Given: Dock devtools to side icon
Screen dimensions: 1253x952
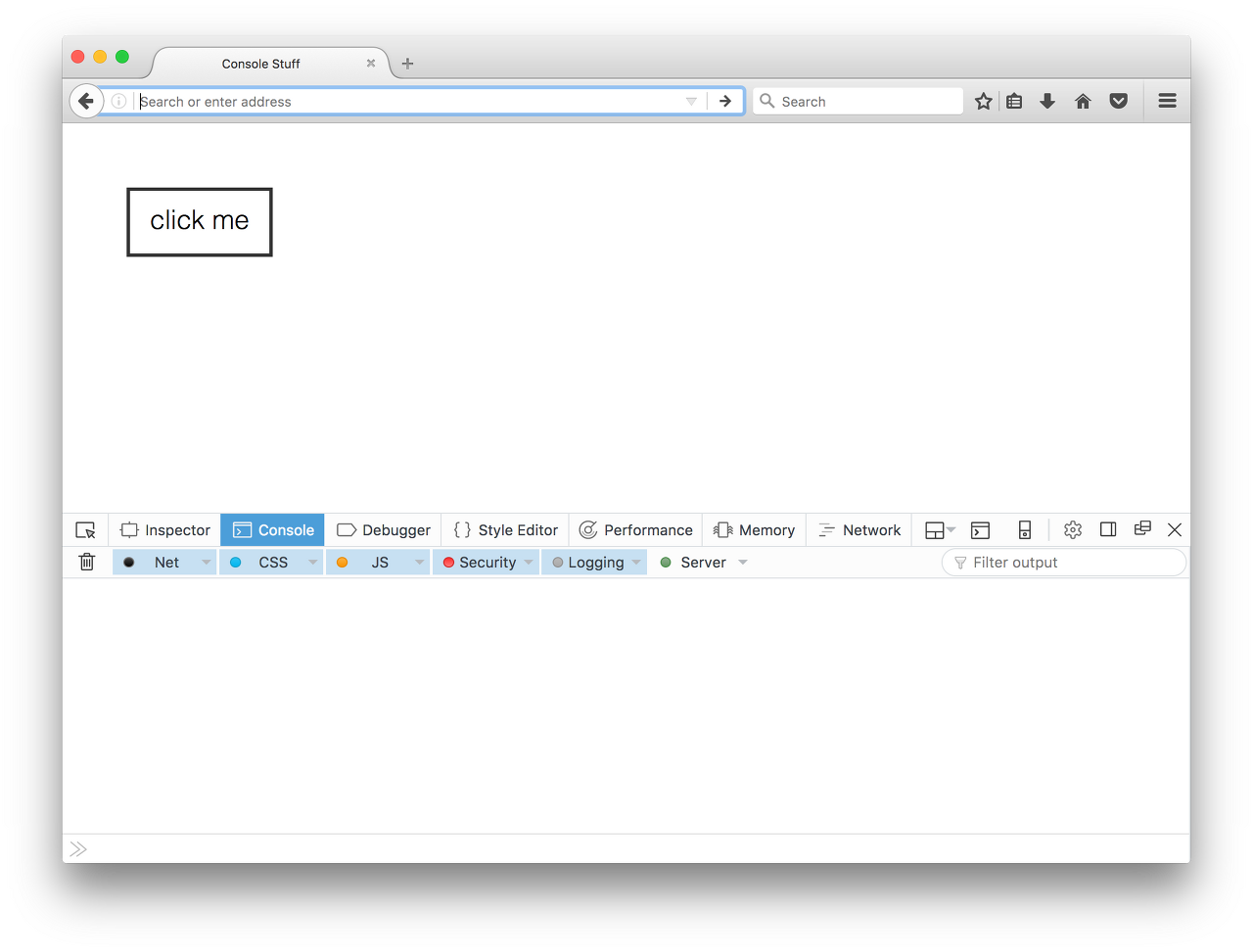Looking at the screenshot, I should pyautogui.click(x=1108, y=529).
